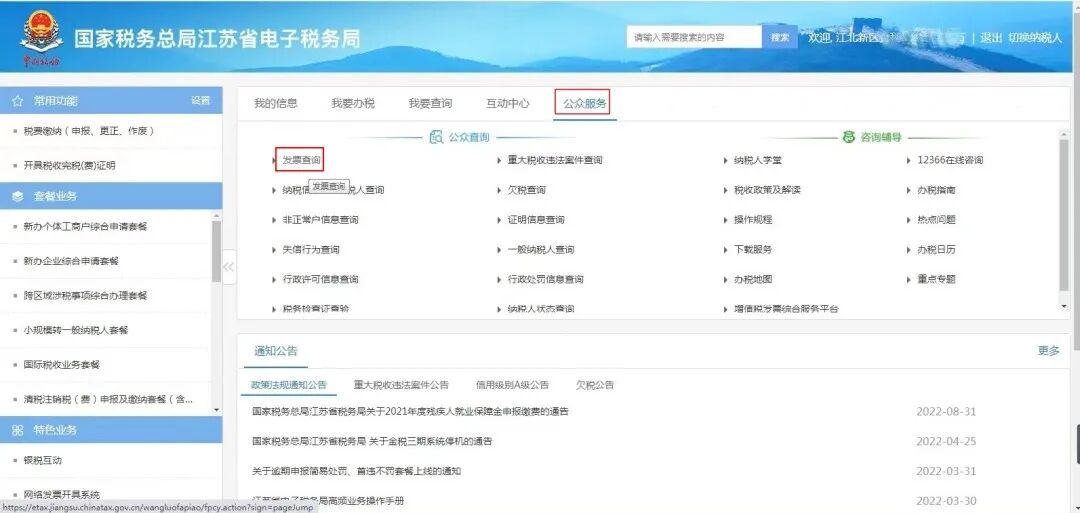Open 证明信息查询 link

click(536, 220)
